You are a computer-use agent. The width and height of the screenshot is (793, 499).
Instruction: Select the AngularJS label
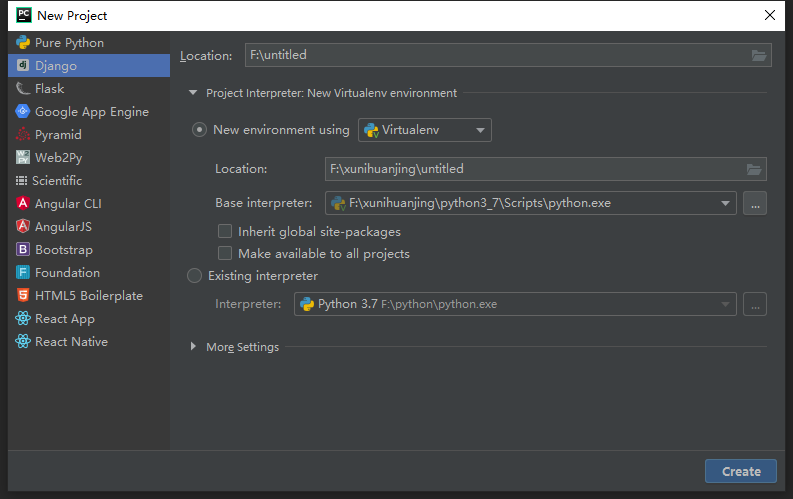(x=63, y=226)
